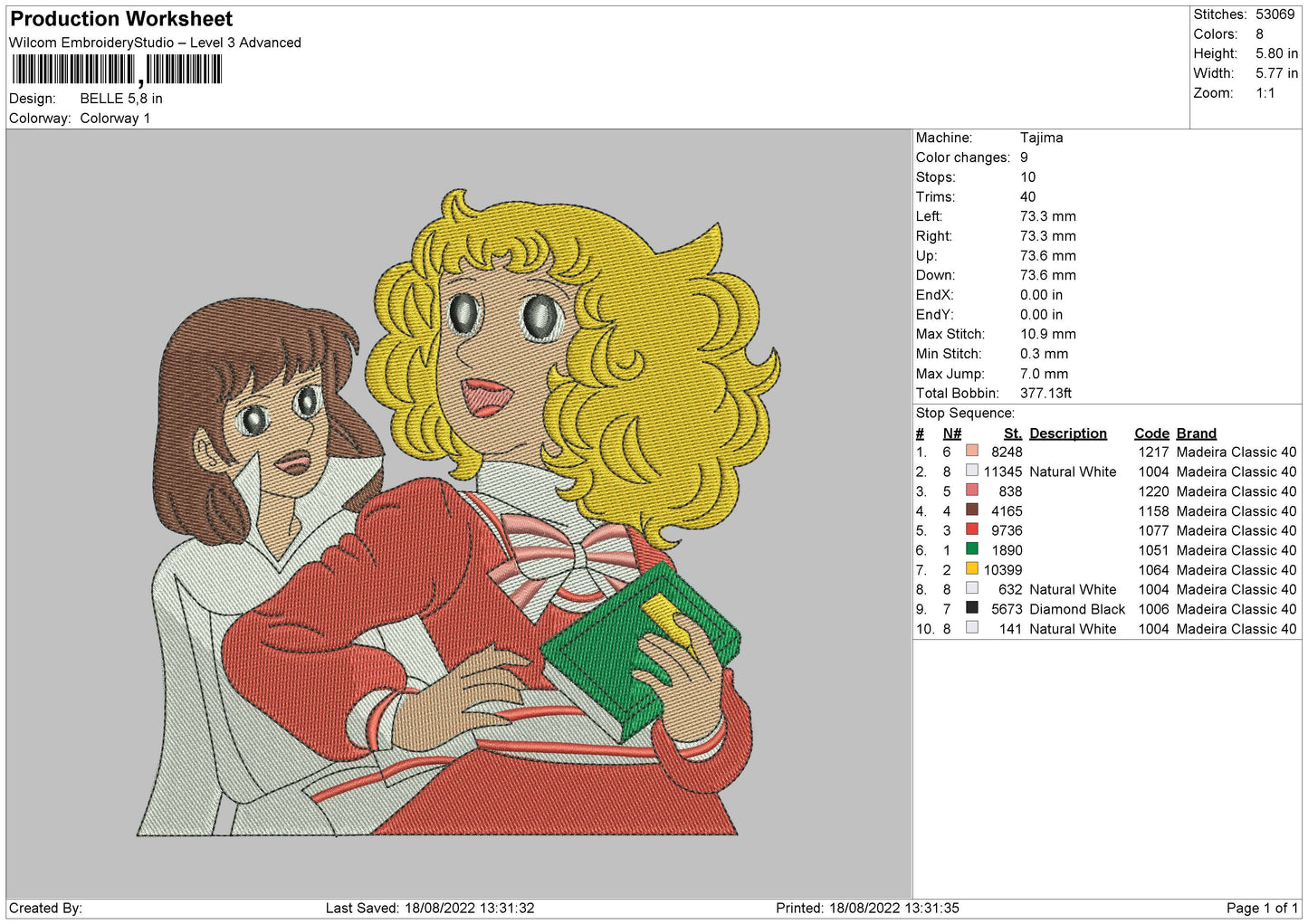Click the Zoom value 1:1
1308x924 pixels.
(x=1265, y=93)
